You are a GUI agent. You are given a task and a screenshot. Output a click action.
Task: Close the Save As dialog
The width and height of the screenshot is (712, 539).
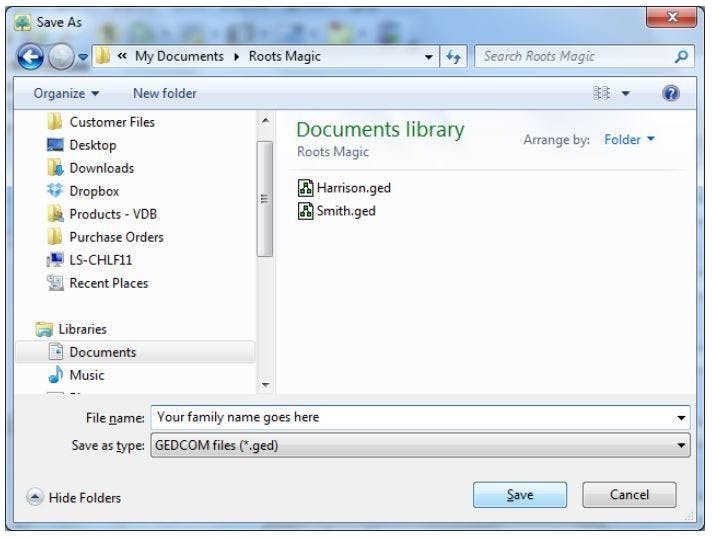tap(672, 17)
